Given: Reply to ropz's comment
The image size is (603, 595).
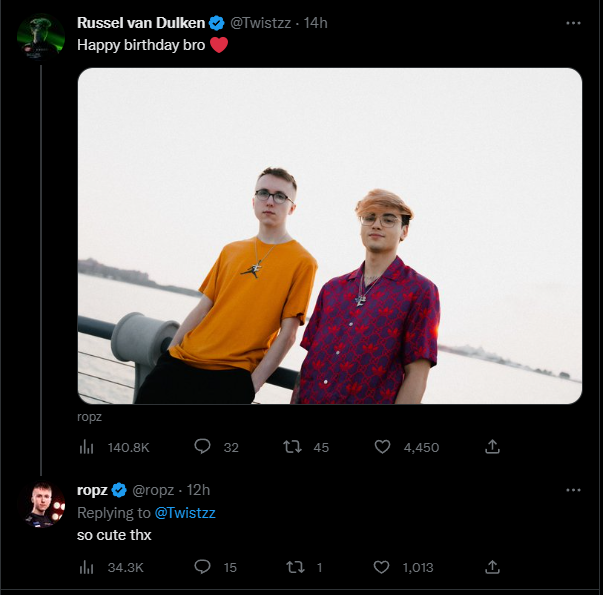Looking at the screenshot, I should click(x=202, y=567).
